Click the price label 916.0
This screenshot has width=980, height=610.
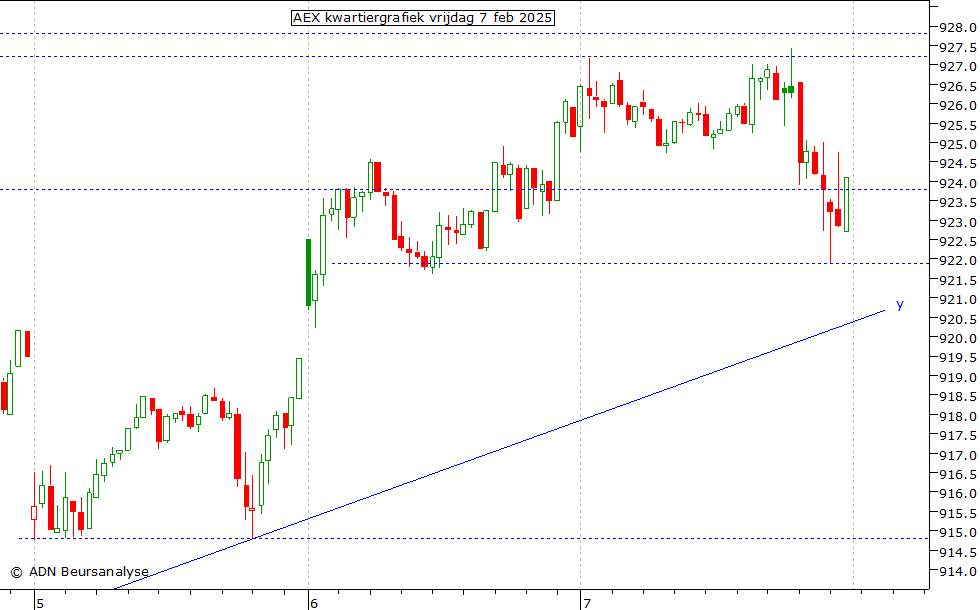point(958,494)
